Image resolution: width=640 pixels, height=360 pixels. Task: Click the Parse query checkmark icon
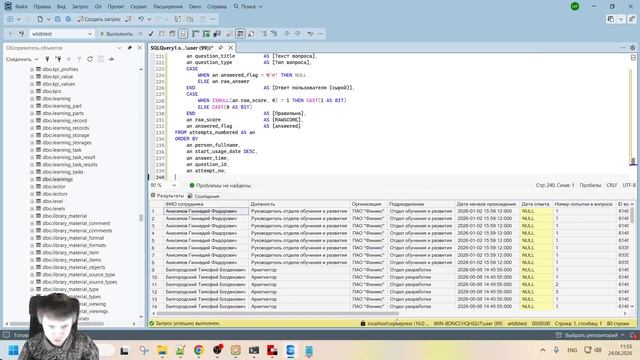(151, 34)
